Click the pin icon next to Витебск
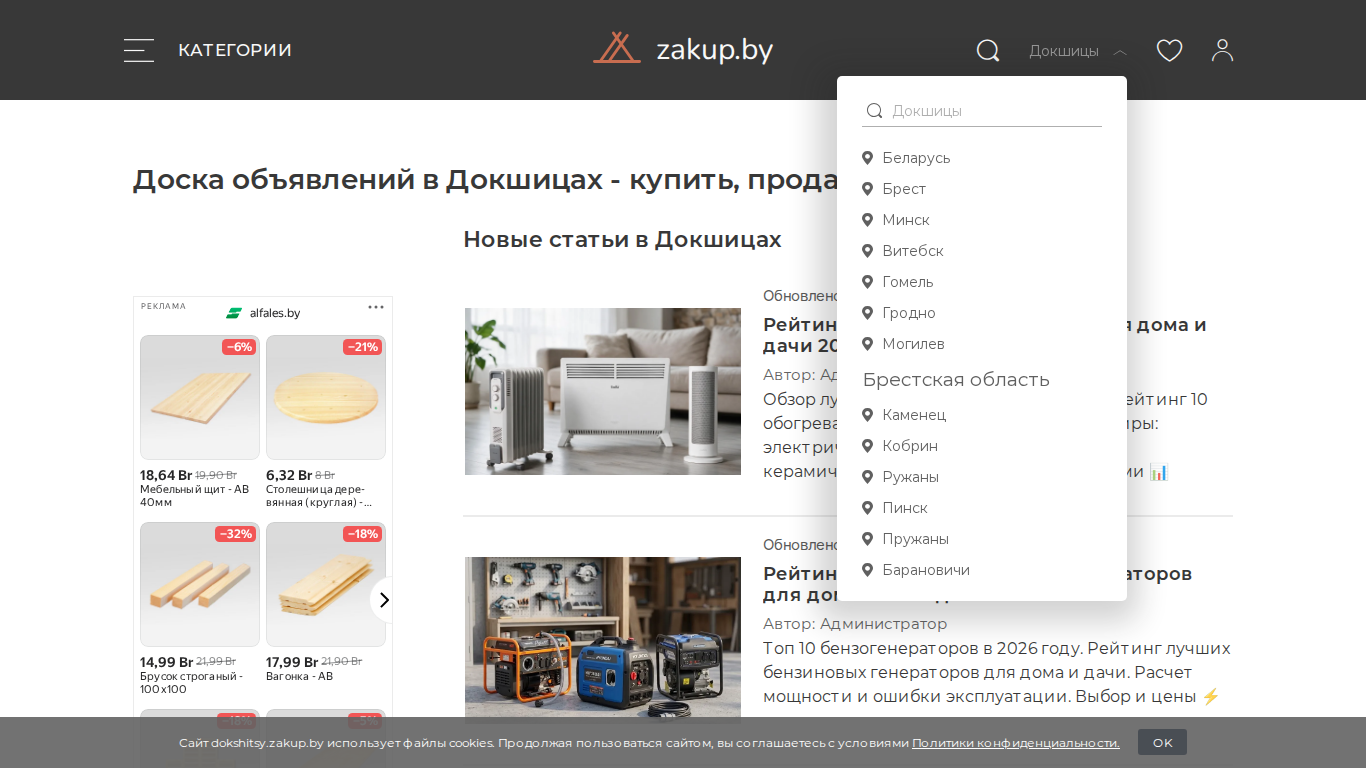Screen dimensions: 1366x768 [x=868, y=250]
